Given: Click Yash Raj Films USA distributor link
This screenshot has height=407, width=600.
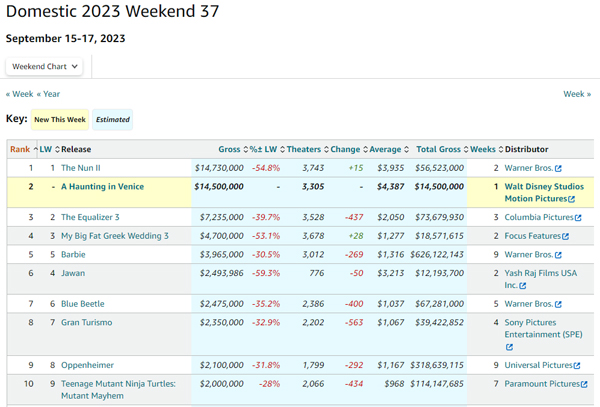Looking at the screenshot, I should coord(541,279).
